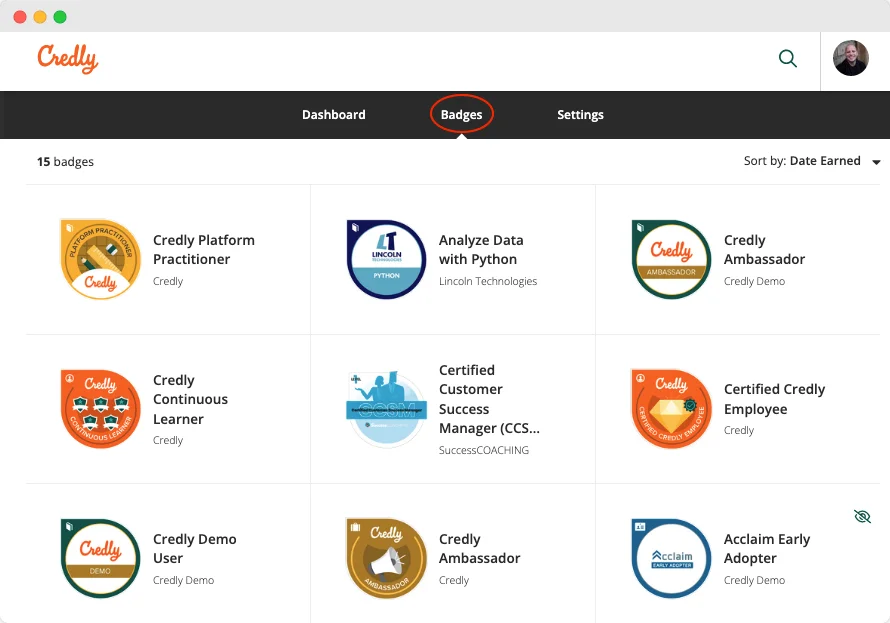890x623 pixels.
Task: Click the Credly Platform Practitioner title
Action: (204, 250)
